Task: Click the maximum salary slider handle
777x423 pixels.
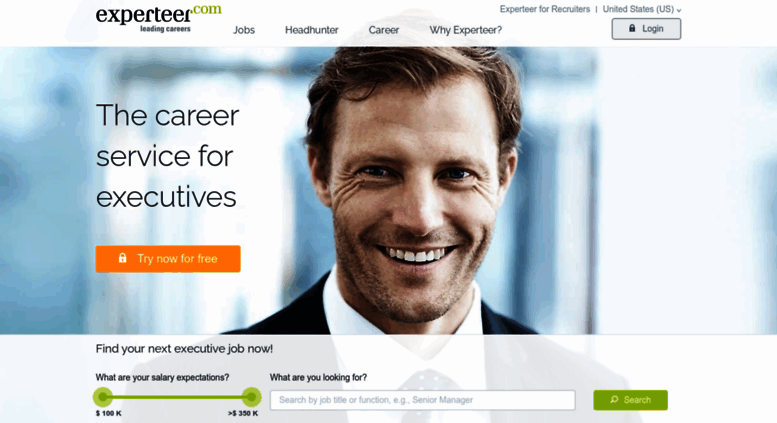Action: (251, 397)
